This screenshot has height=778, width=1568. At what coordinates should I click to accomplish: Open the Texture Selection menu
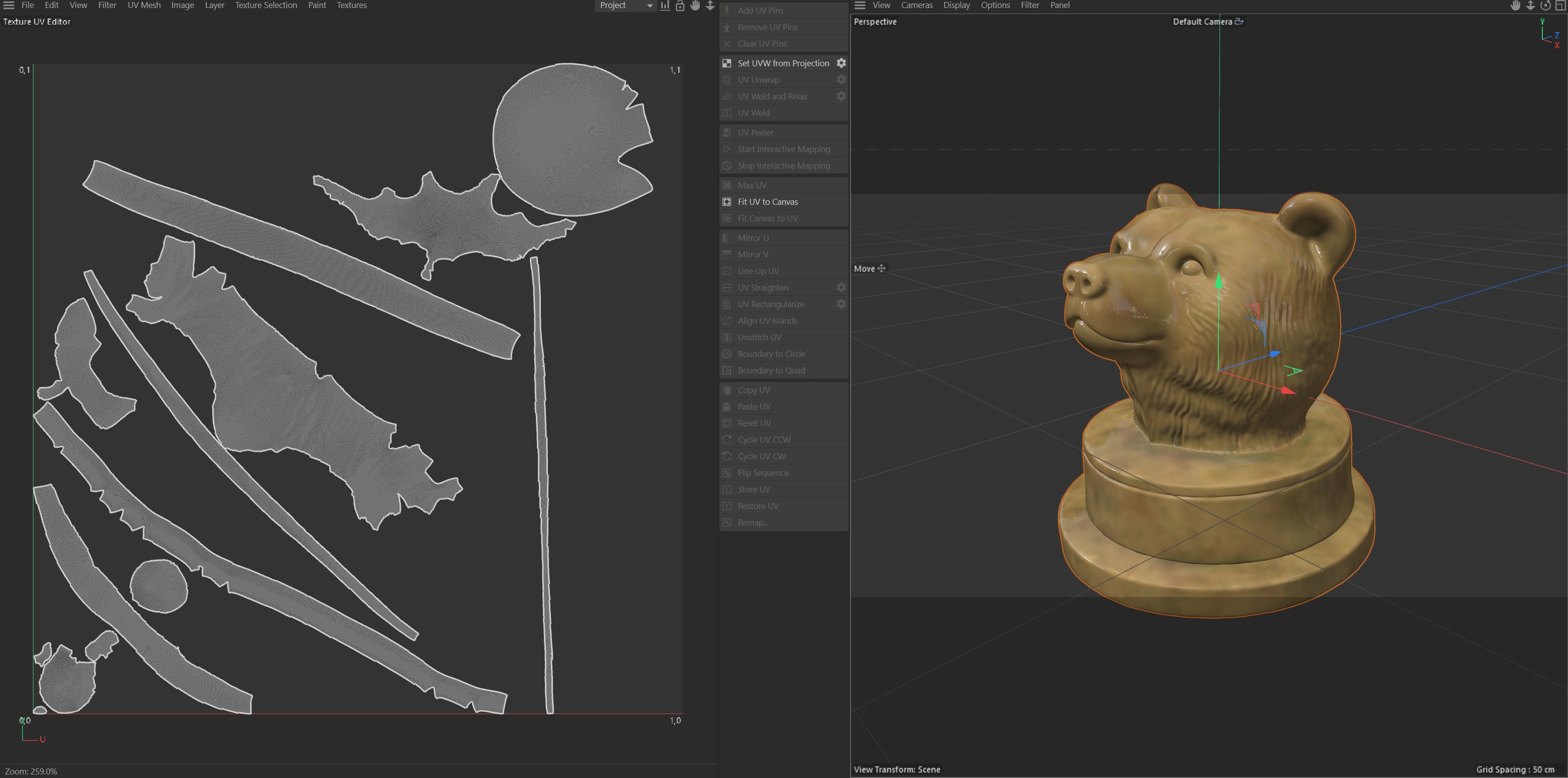pyautogui.click(x=266, y=6)
